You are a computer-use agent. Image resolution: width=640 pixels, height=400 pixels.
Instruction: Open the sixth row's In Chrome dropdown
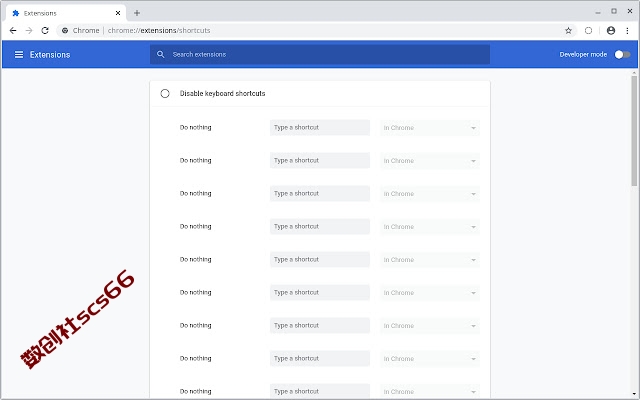pyautogui.click(x=430, y=293)
